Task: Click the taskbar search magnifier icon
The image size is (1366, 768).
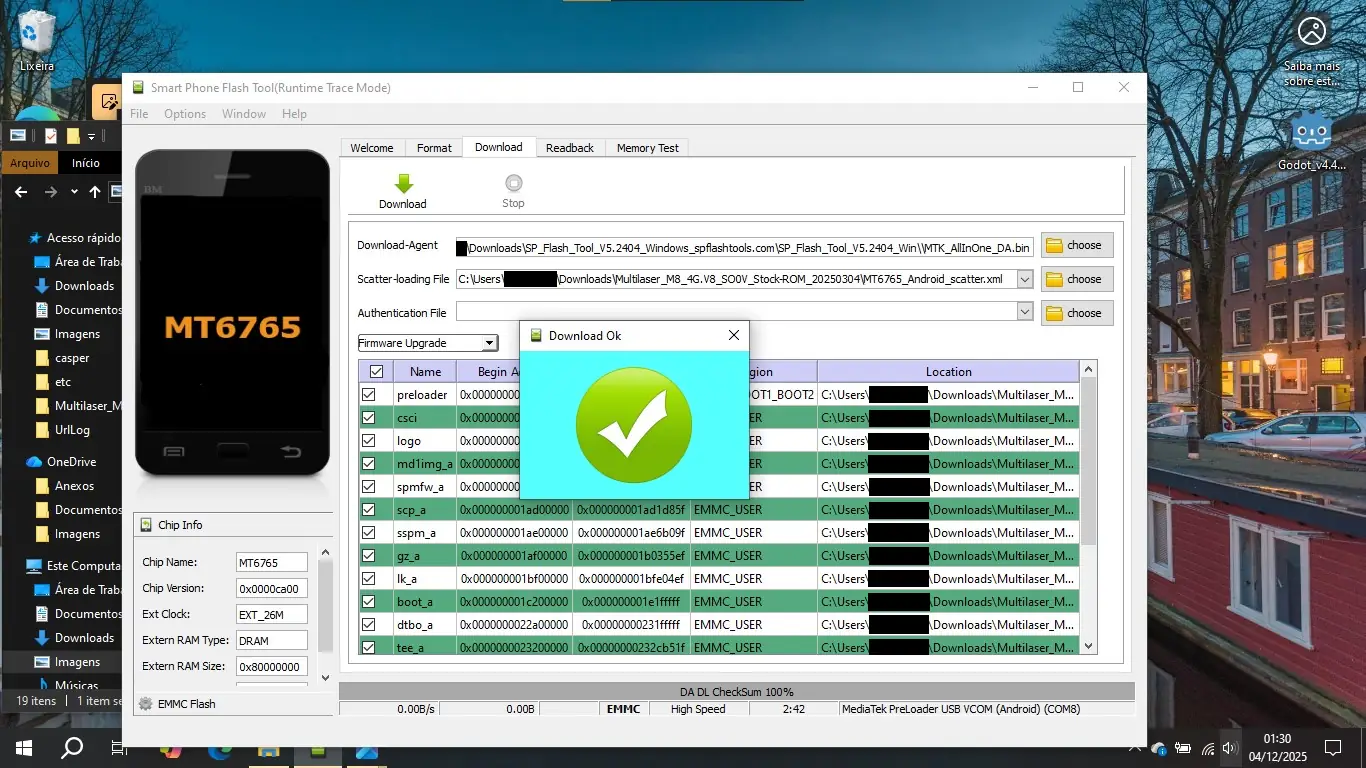Action: (x=72, y=747)
